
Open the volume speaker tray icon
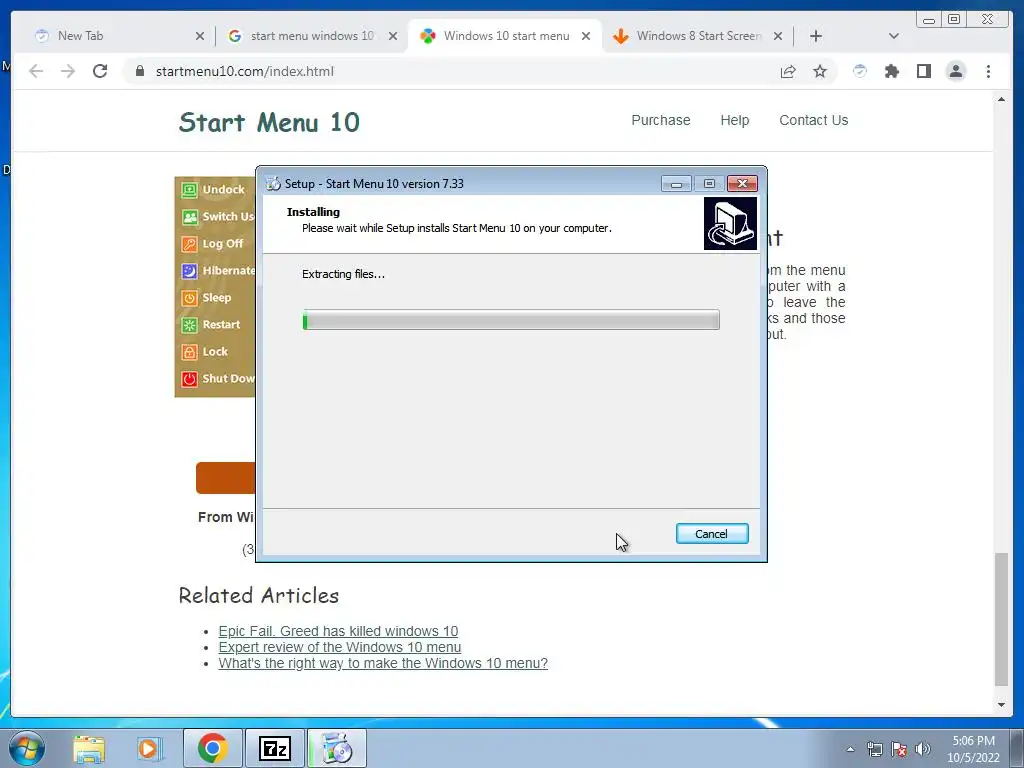coord(923,749)
